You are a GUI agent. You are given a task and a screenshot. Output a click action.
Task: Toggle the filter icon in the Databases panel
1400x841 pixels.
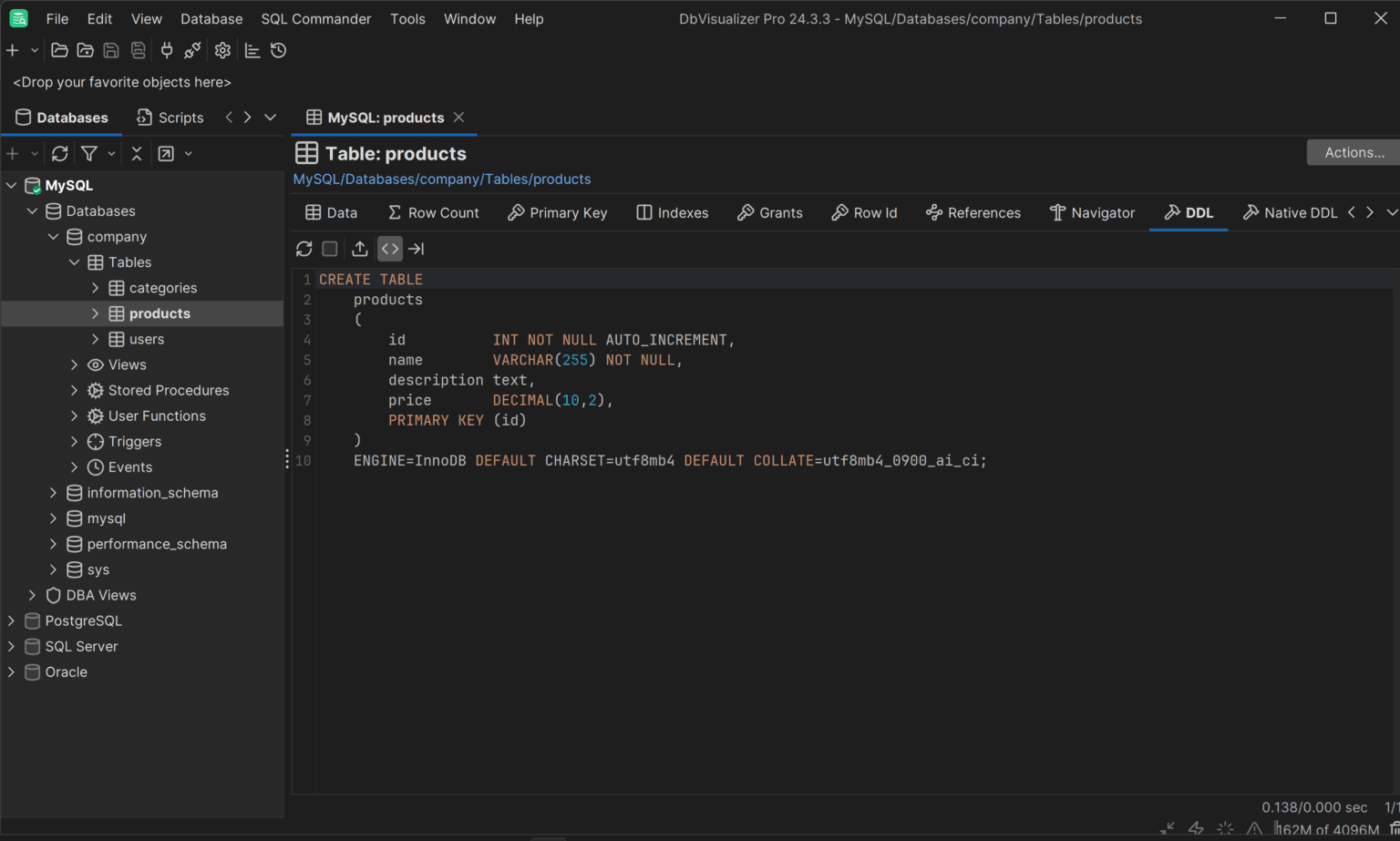[87, 153]
